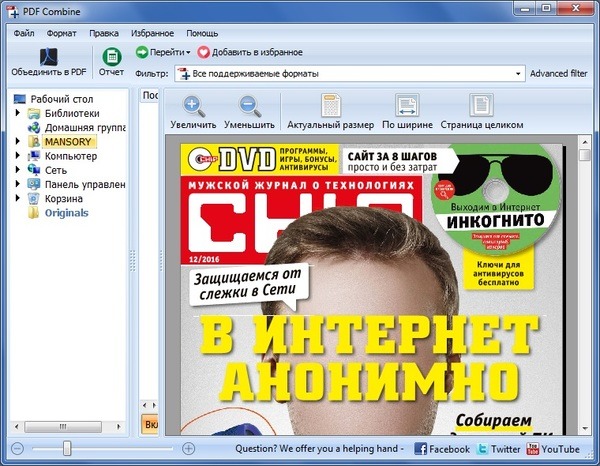Click the Facebook icon in status bar
Image resolution: width=600 pixels, height=466 pixels.
pyautogui.click(x=420, y=449)
